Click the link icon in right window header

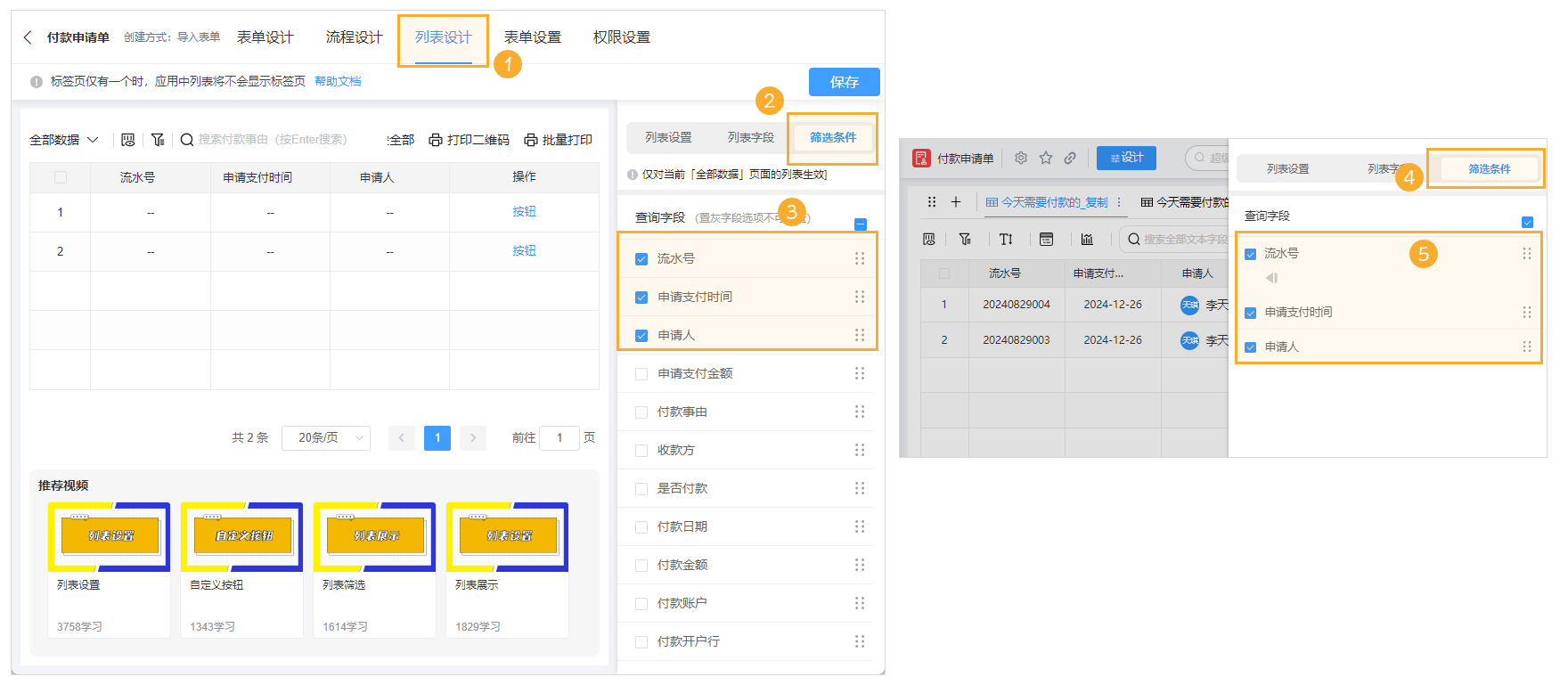coord(1070,158)
